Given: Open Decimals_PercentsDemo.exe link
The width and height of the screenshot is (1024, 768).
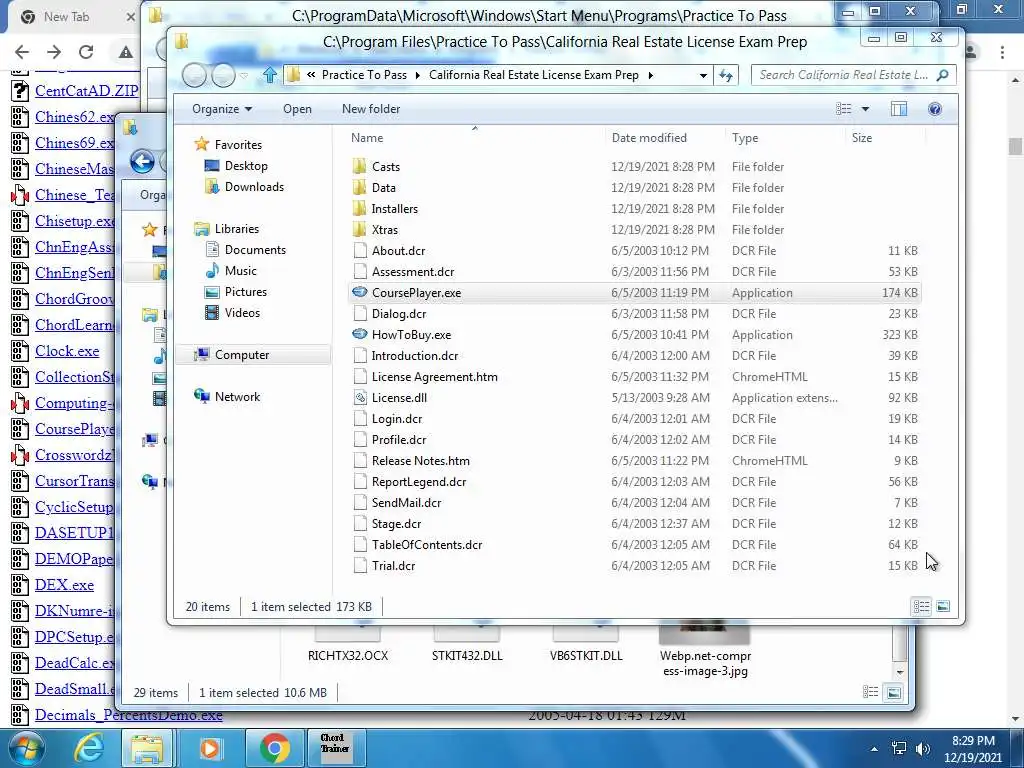Looking at the screenshot, I should (x=129, y=715).
